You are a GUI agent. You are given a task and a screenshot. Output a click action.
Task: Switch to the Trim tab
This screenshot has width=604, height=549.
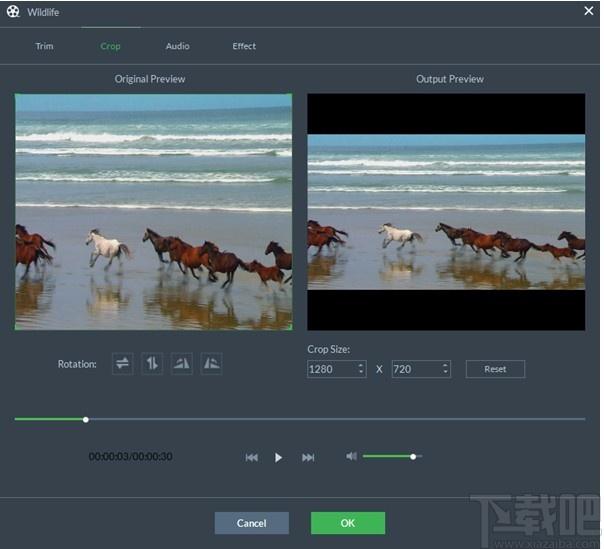point(45,46)
